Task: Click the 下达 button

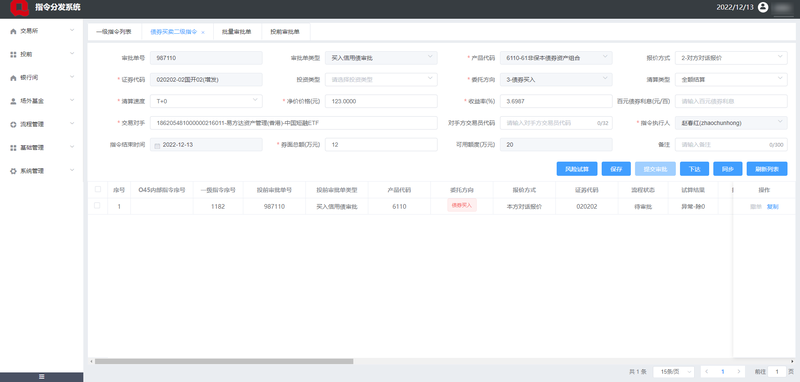Action: point(694,169)
